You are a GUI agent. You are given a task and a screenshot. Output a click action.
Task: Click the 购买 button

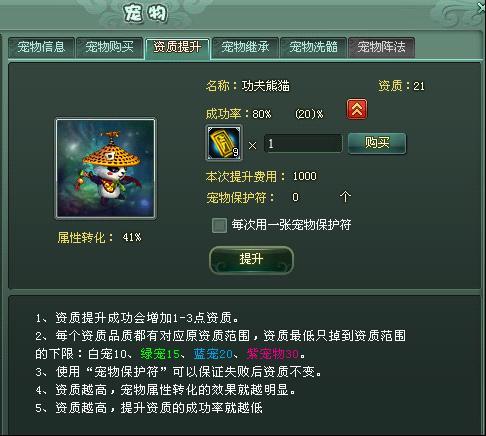(x=377, y=143)
